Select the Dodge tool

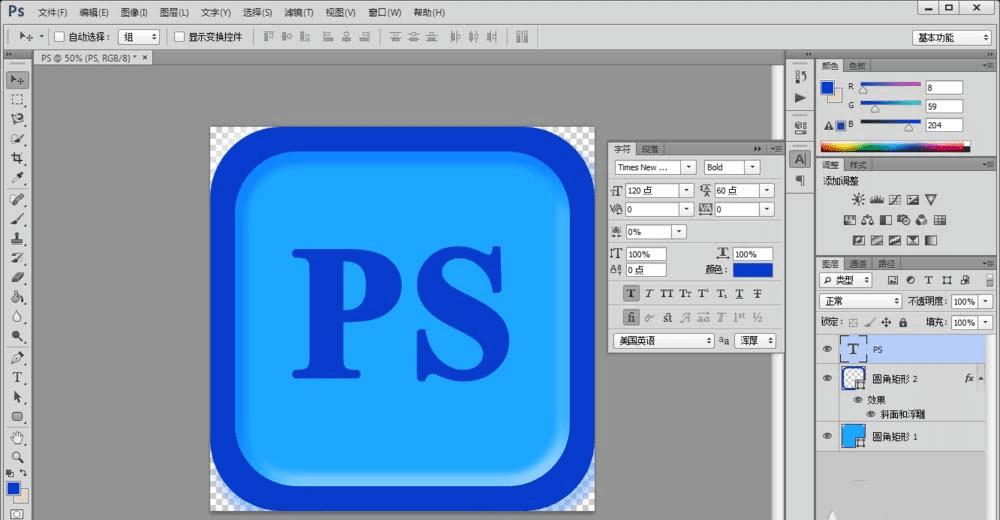click(x=17, y=336)
